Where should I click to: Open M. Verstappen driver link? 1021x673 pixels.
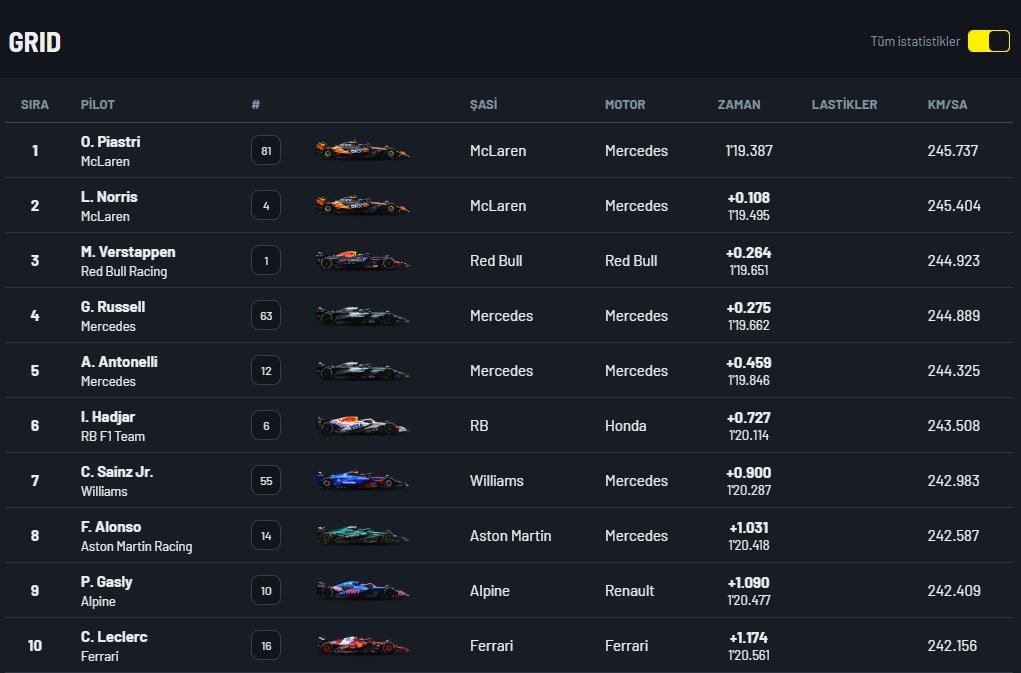[128, 253]
